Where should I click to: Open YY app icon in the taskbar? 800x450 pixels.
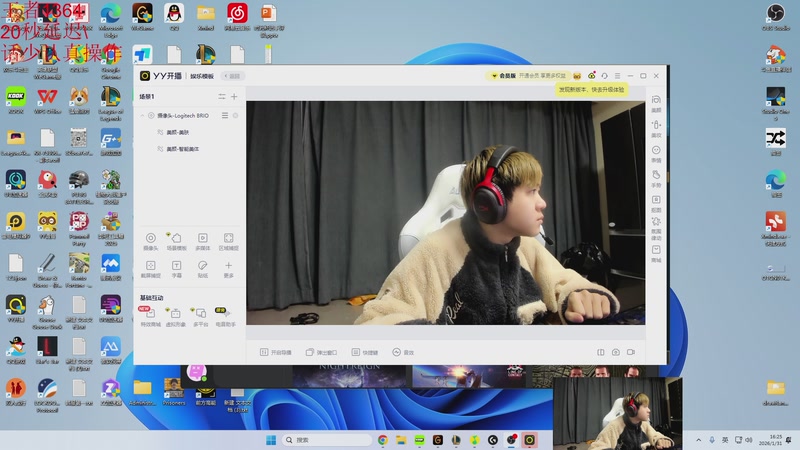coord(530,440)
